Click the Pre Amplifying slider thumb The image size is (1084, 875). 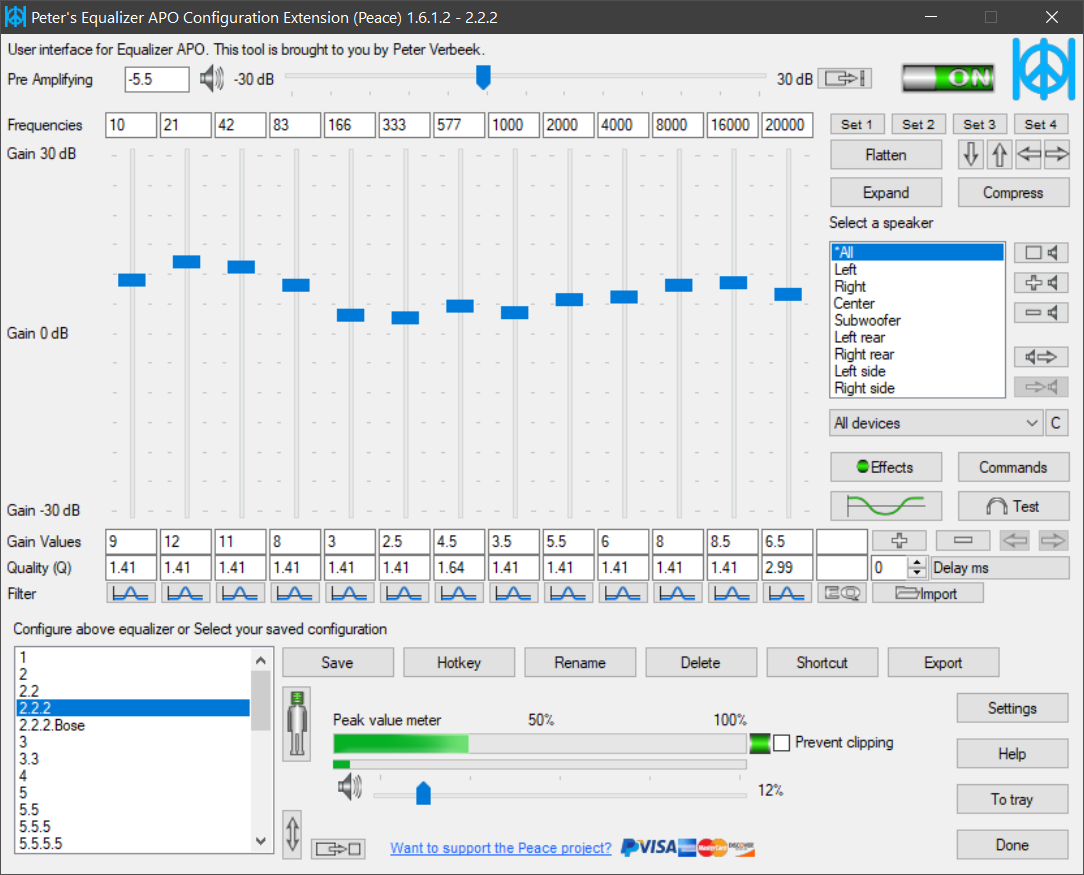pos(483,77)
